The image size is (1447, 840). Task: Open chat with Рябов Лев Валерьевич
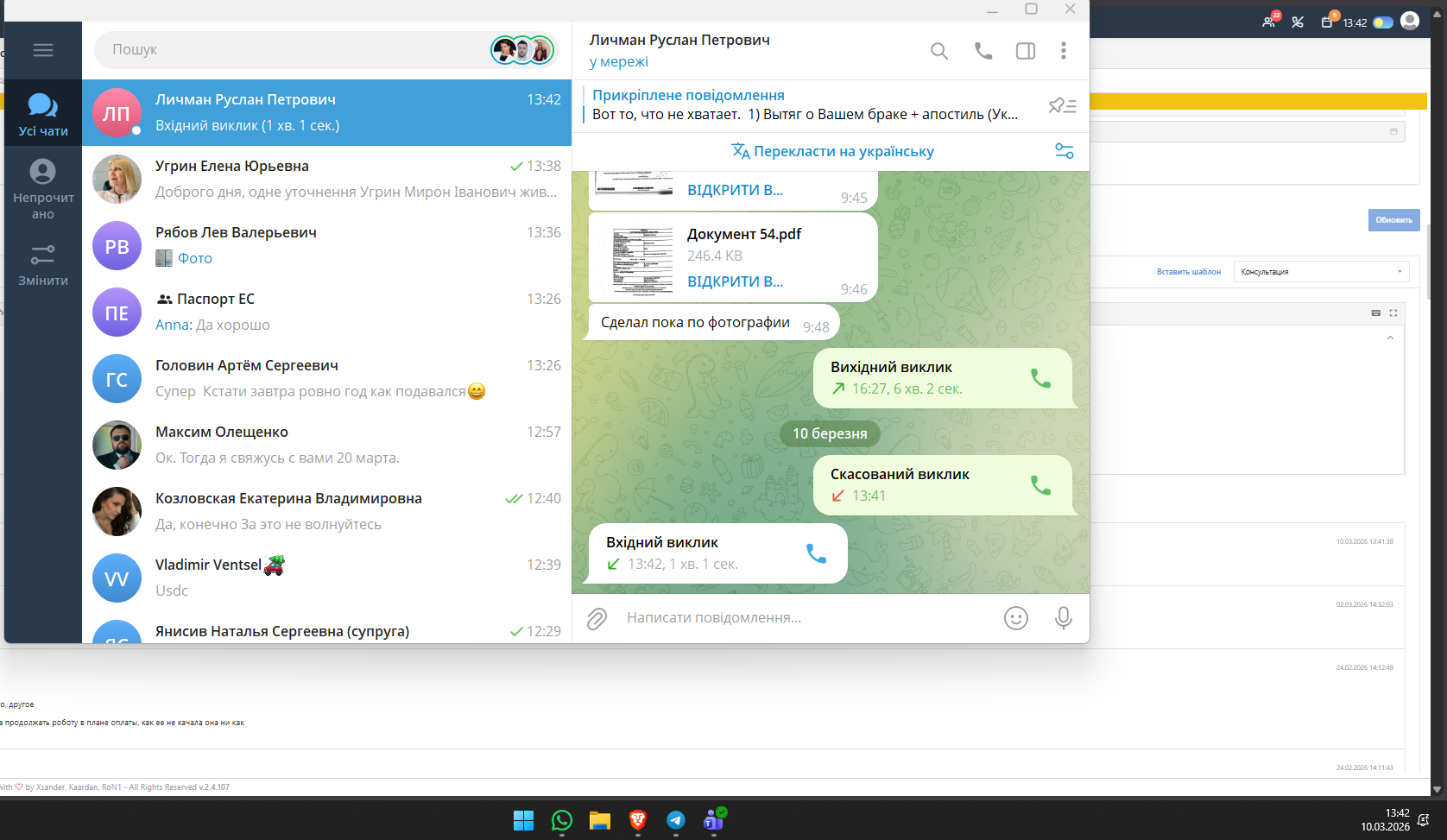(x=327, y=246)
